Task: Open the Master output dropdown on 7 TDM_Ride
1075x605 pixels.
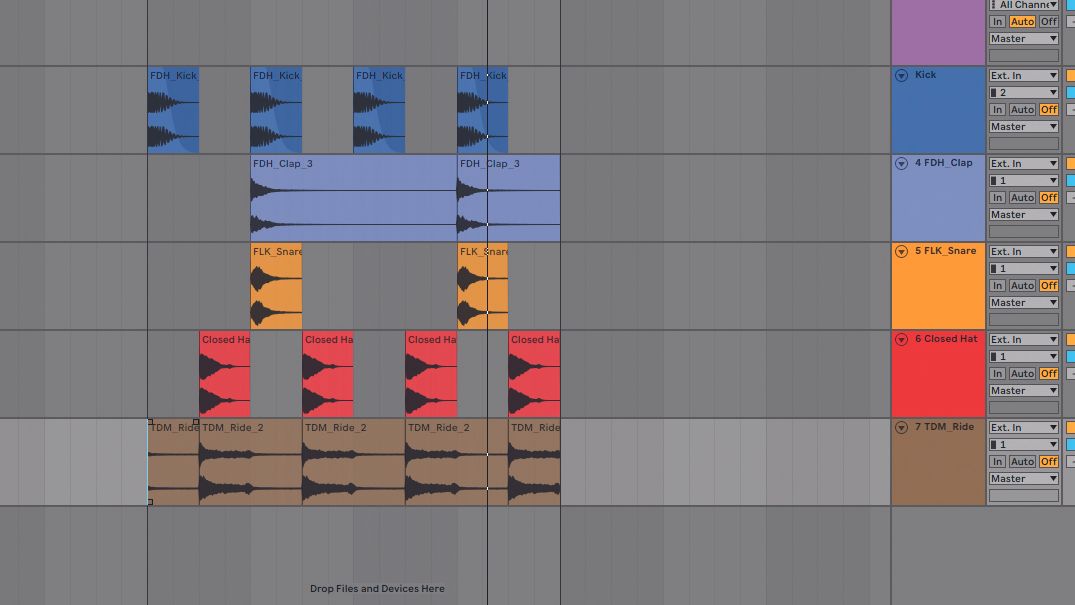Action: tap(1022, 478)
